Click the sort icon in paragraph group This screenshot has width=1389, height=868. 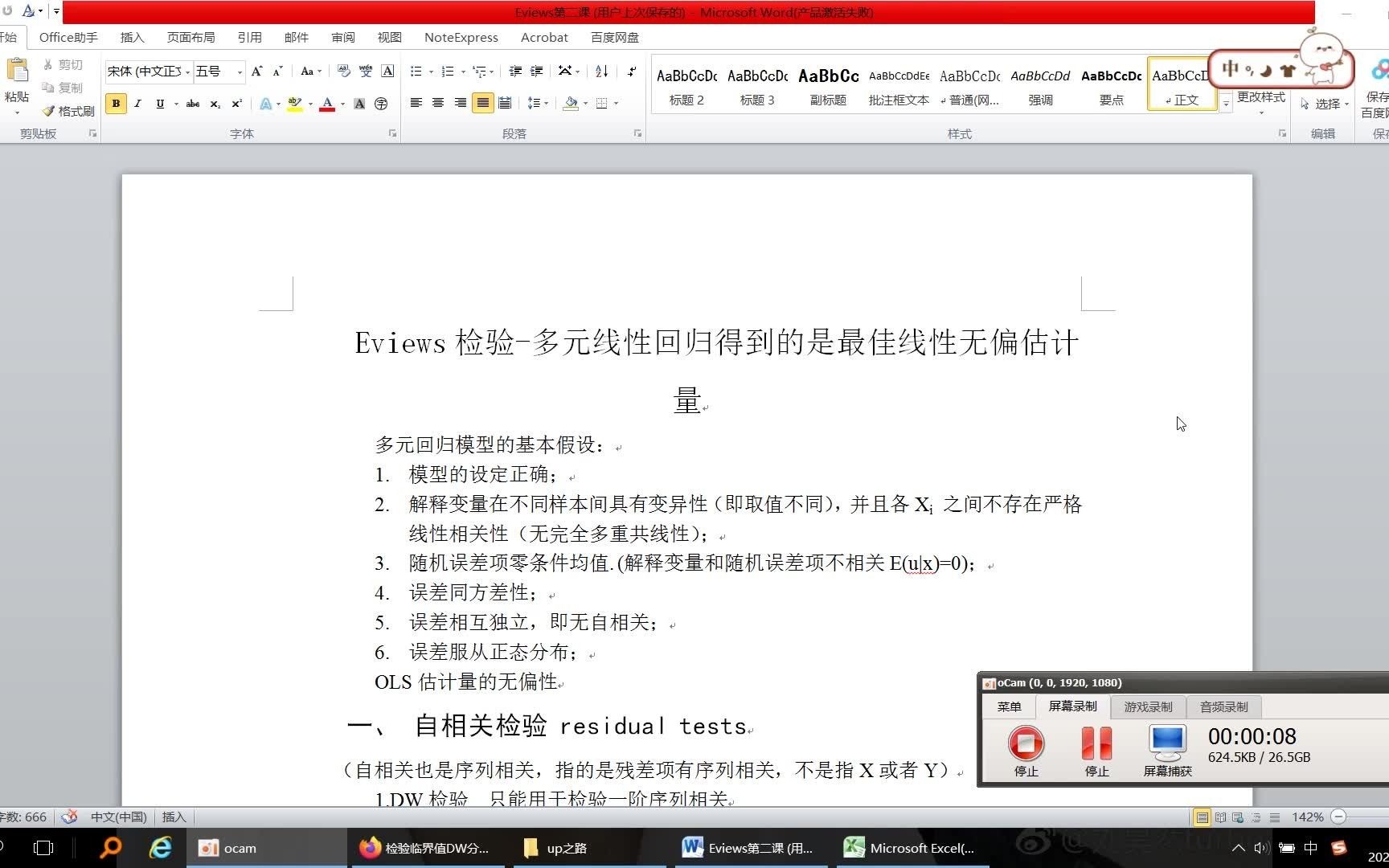coord(601,72)
